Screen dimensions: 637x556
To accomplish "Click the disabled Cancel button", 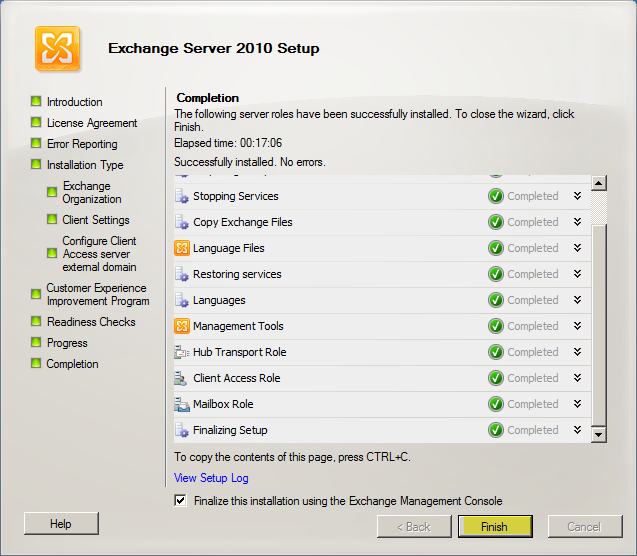I will (x=585, y=527).
